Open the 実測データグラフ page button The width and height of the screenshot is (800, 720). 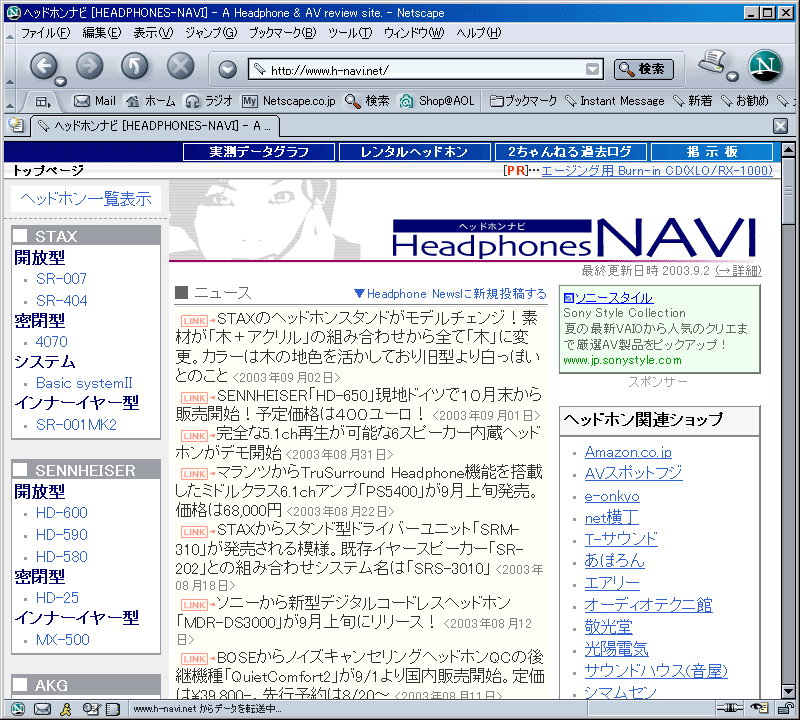pyautogui.click(x=259, y=152)
